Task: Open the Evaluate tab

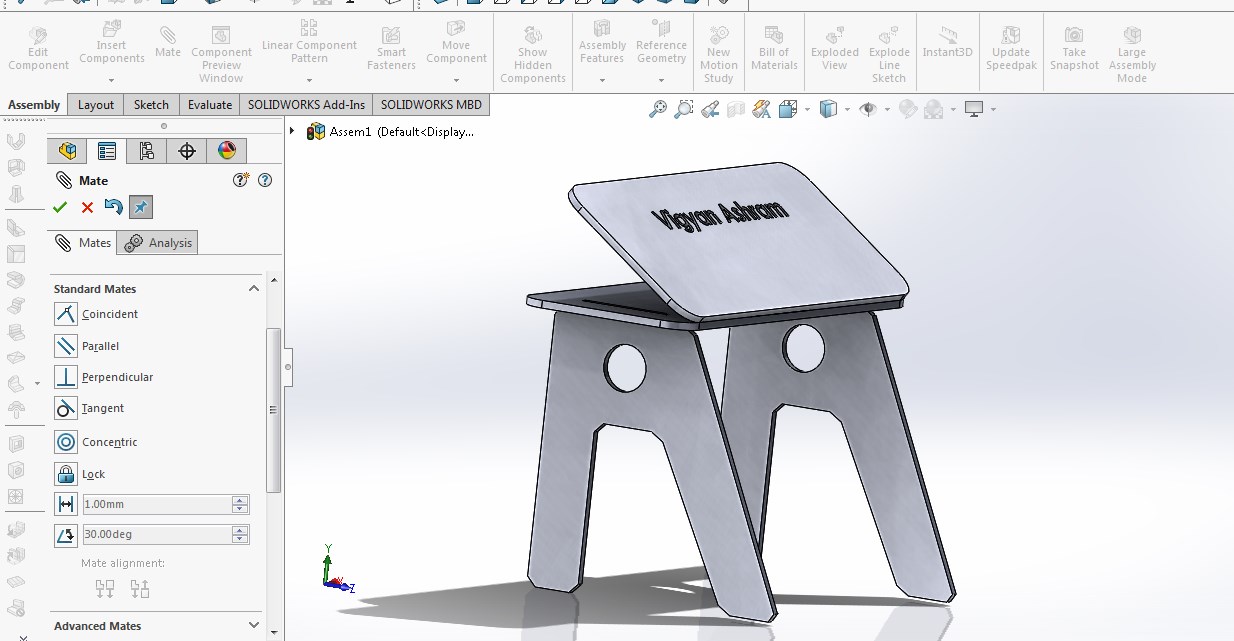Action: click(210, 105)
